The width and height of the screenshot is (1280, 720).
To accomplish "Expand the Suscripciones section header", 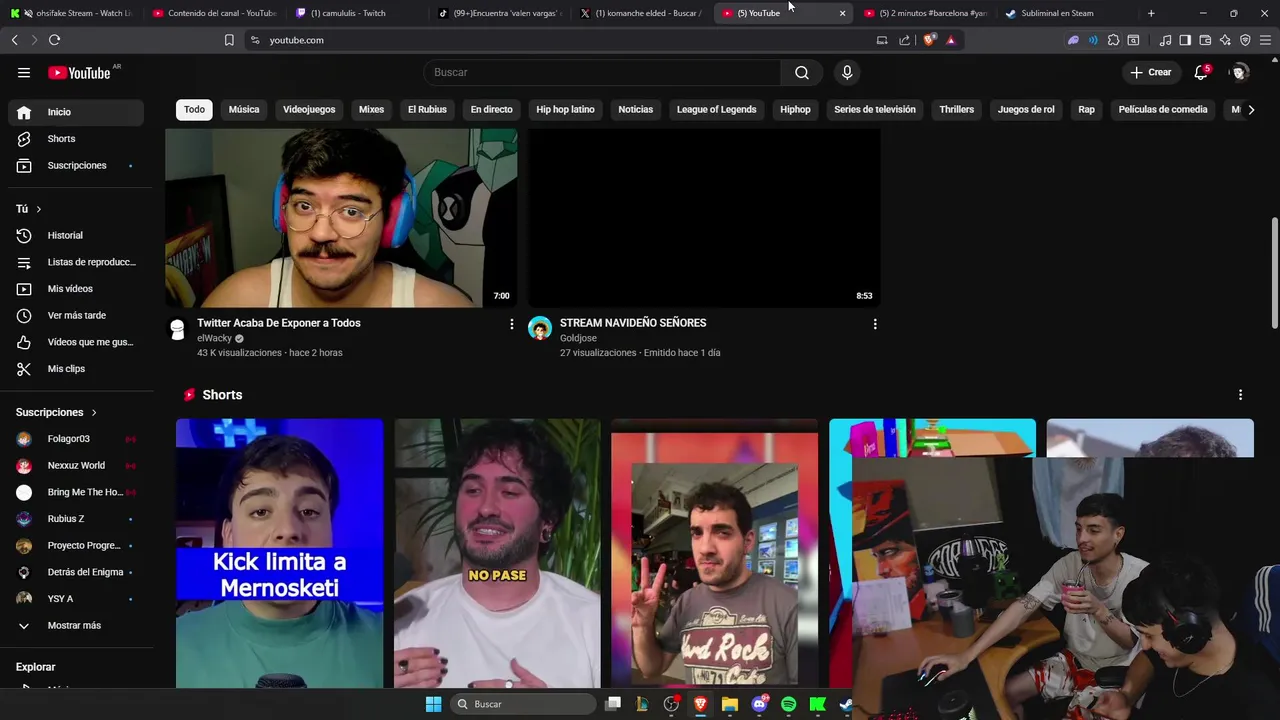I will point(57,412).
